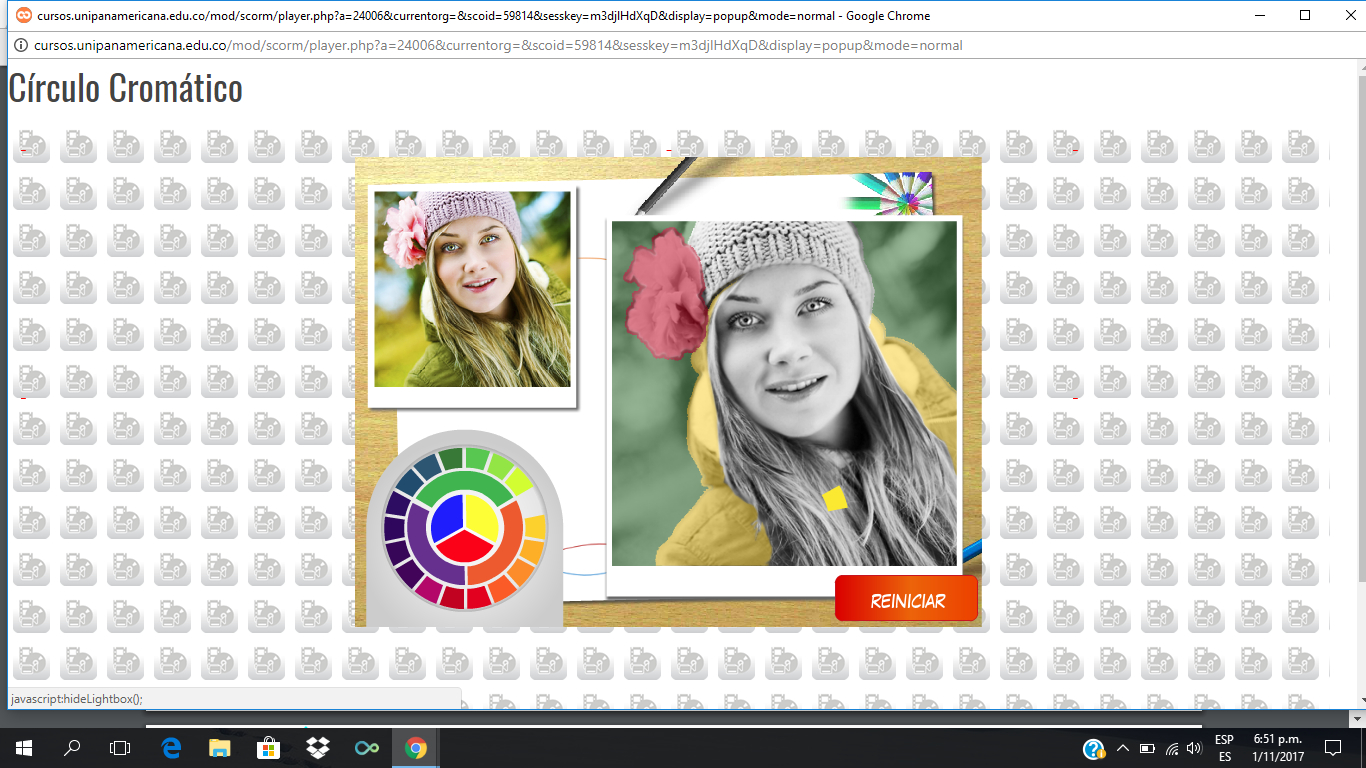Expand the hidden system tray icons arrow

pyautogui.click(x=1122, y=748)
